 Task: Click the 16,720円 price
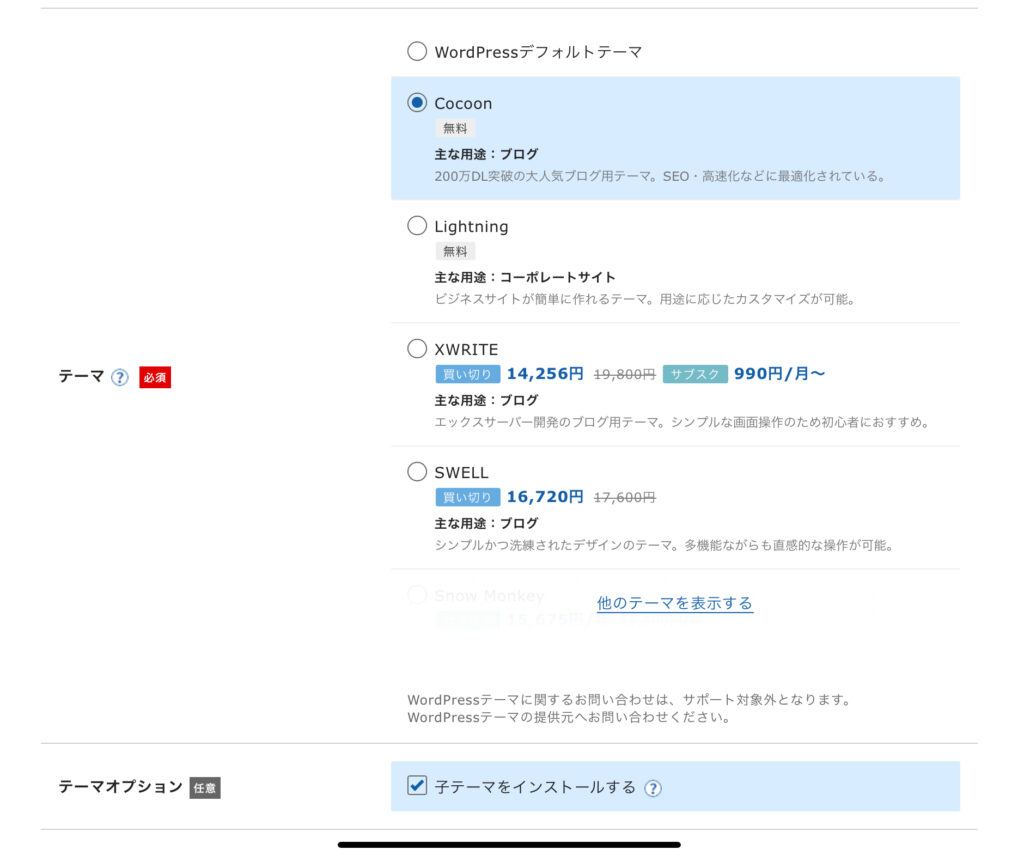click(545, 496)
